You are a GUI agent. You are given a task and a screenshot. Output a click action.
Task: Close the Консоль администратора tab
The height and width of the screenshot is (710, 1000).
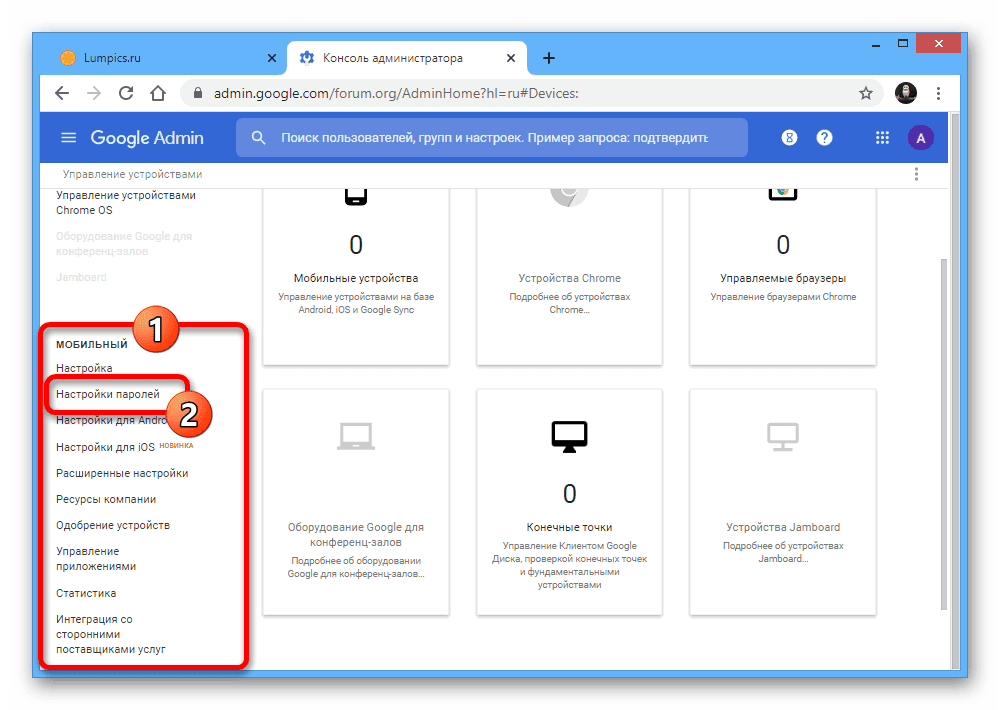511,58
